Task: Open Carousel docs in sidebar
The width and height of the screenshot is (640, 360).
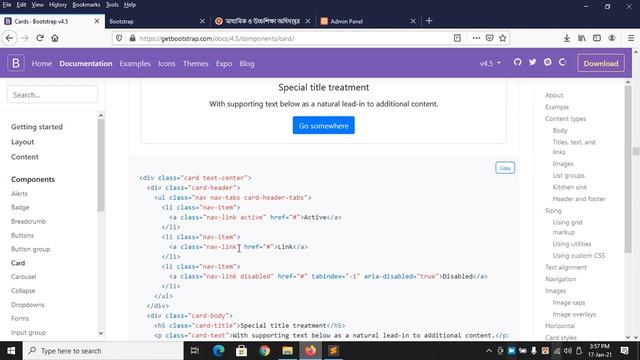Action: pos(23,277)
